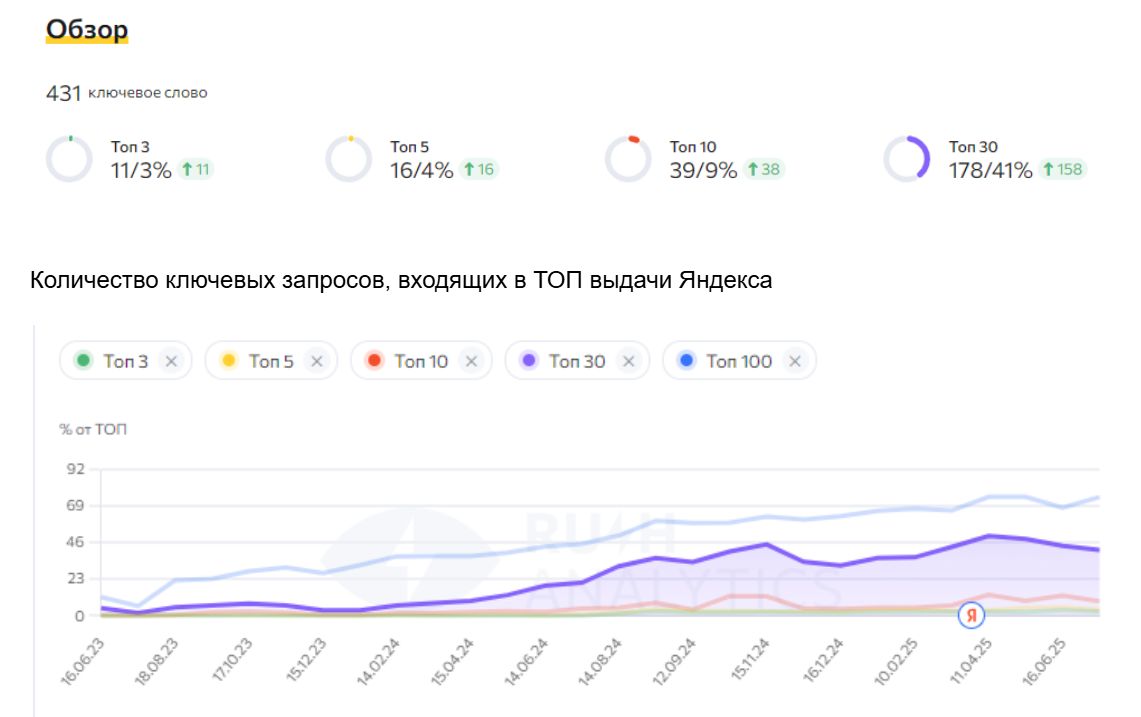Click the Топ 30 donut chart icon
The height and width of the screenshot is (717, 1141).
[907, 159]
